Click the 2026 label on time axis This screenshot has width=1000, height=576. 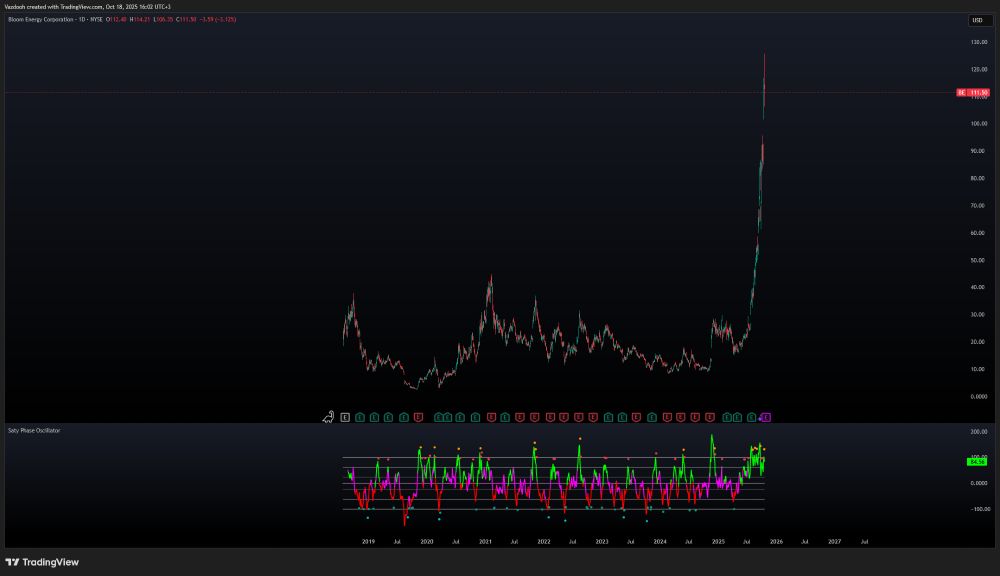776,542
